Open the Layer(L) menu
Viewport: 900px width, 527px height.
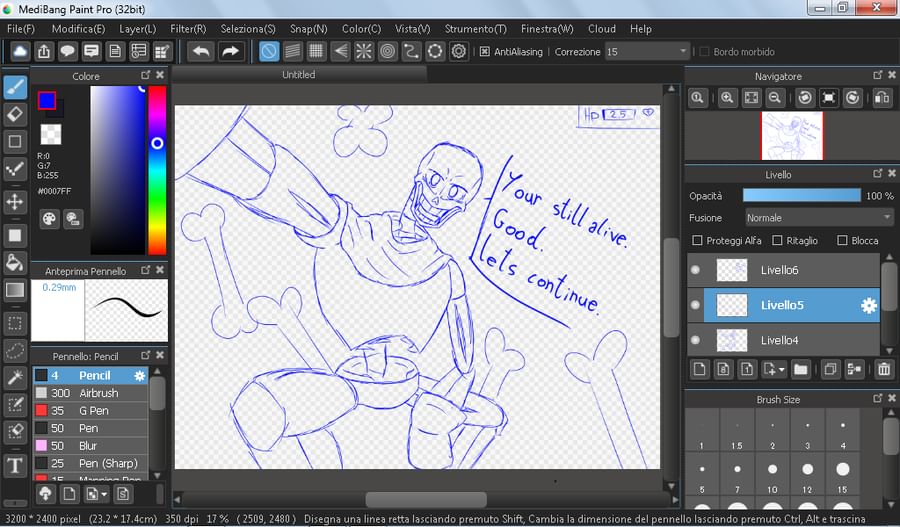pos(137,29)
